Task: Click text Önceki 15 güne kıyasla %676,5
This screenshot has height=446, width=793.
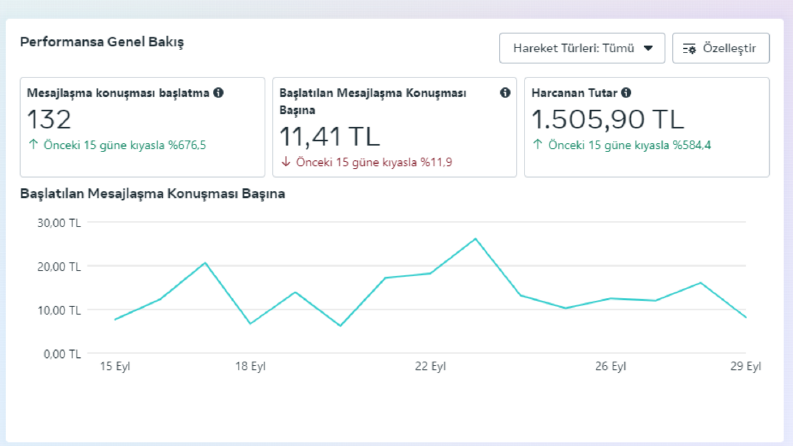Action: point(124,145)
